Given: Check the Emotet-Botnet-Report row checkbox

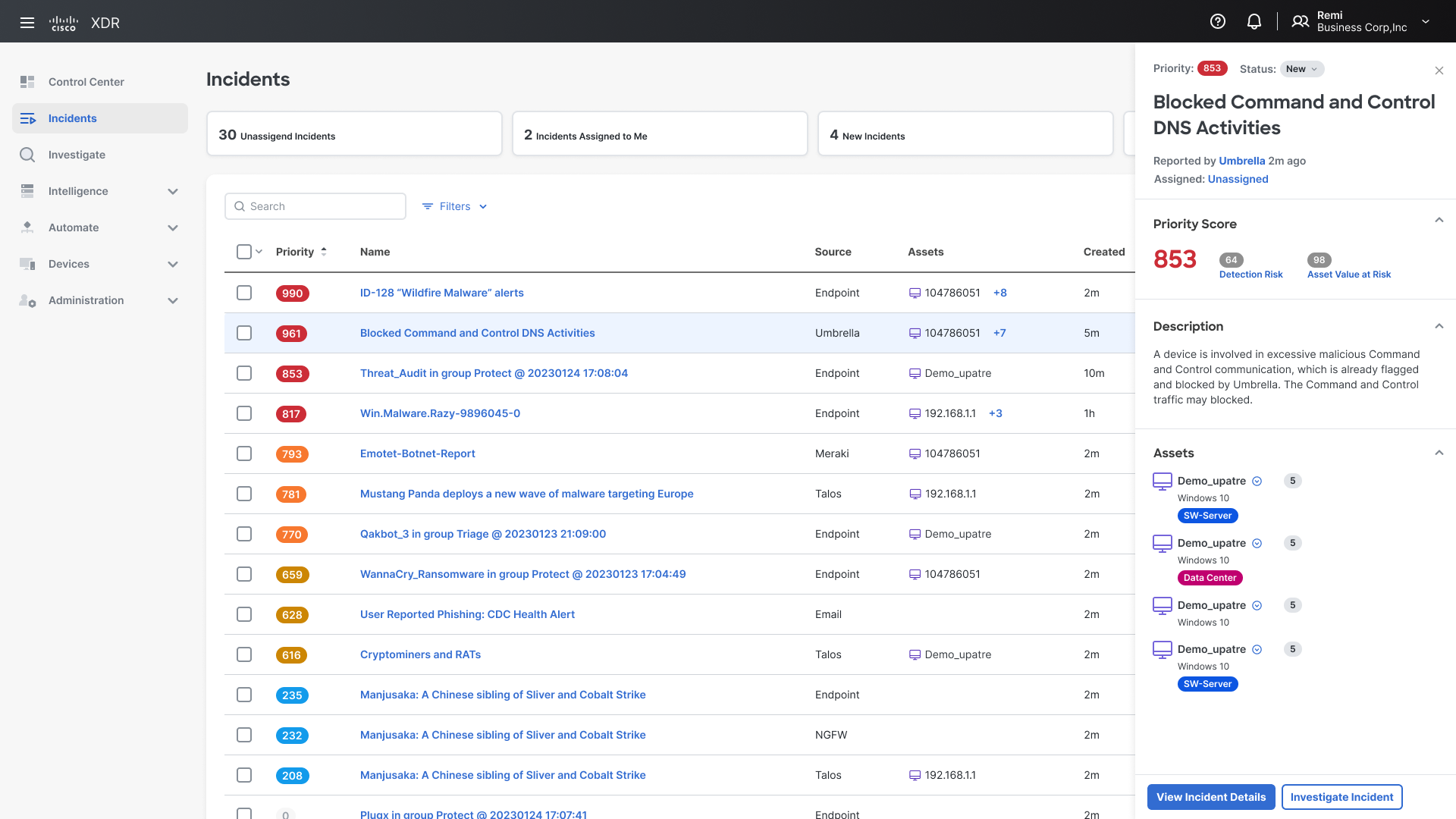Looking at the screenshot, I should (244, 453).
